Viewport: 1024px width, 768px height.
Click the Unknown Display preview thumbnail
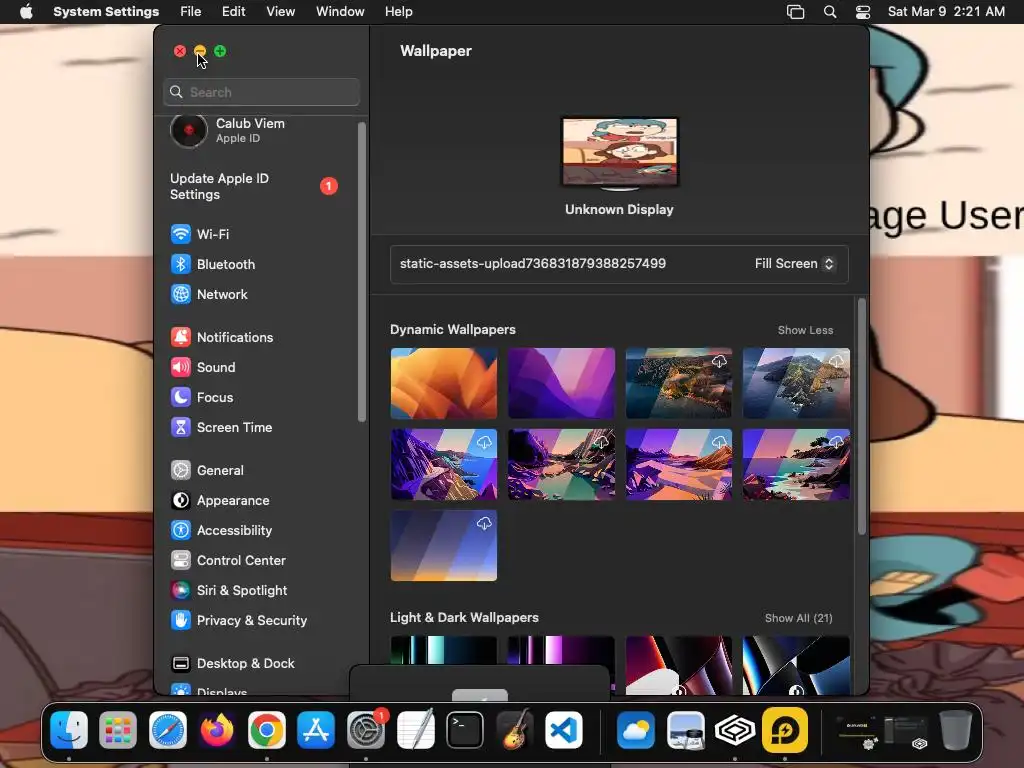click(x=620, y=153)
